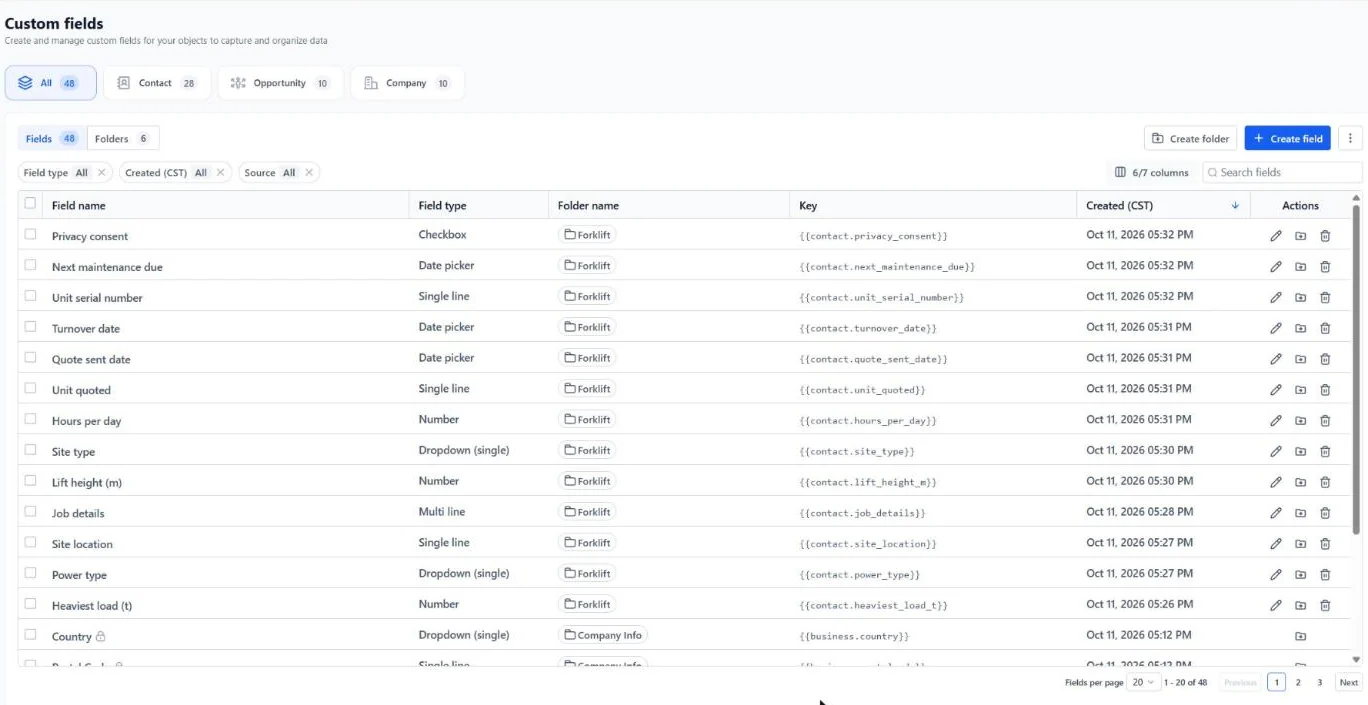Open fields per page dropdown

coord(1143,682)
